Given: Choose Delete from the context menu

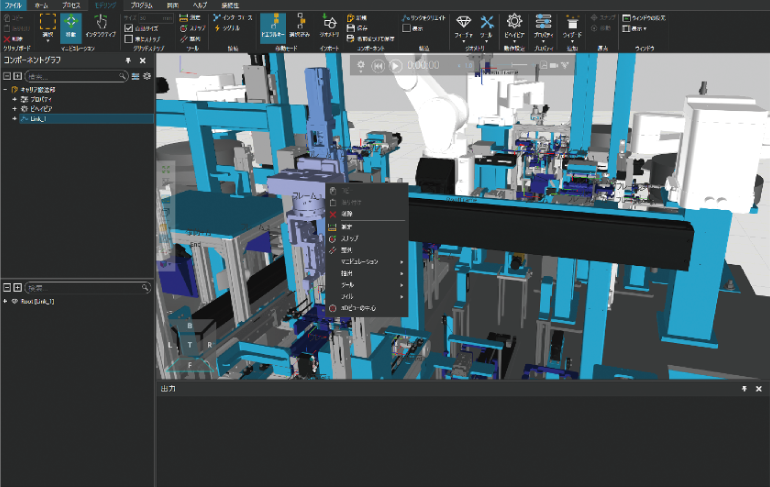Looking at the screenshot, I should coord(347,214).
